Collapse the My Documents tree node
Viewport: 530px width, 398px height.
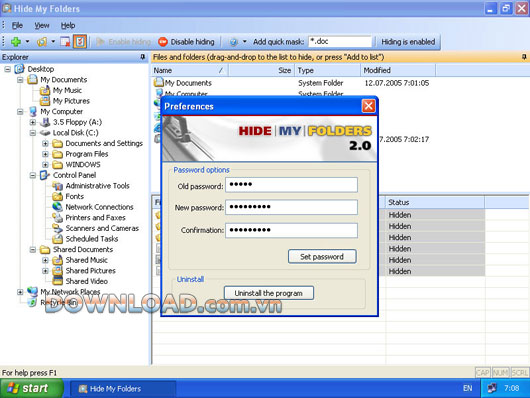point(20,80)
